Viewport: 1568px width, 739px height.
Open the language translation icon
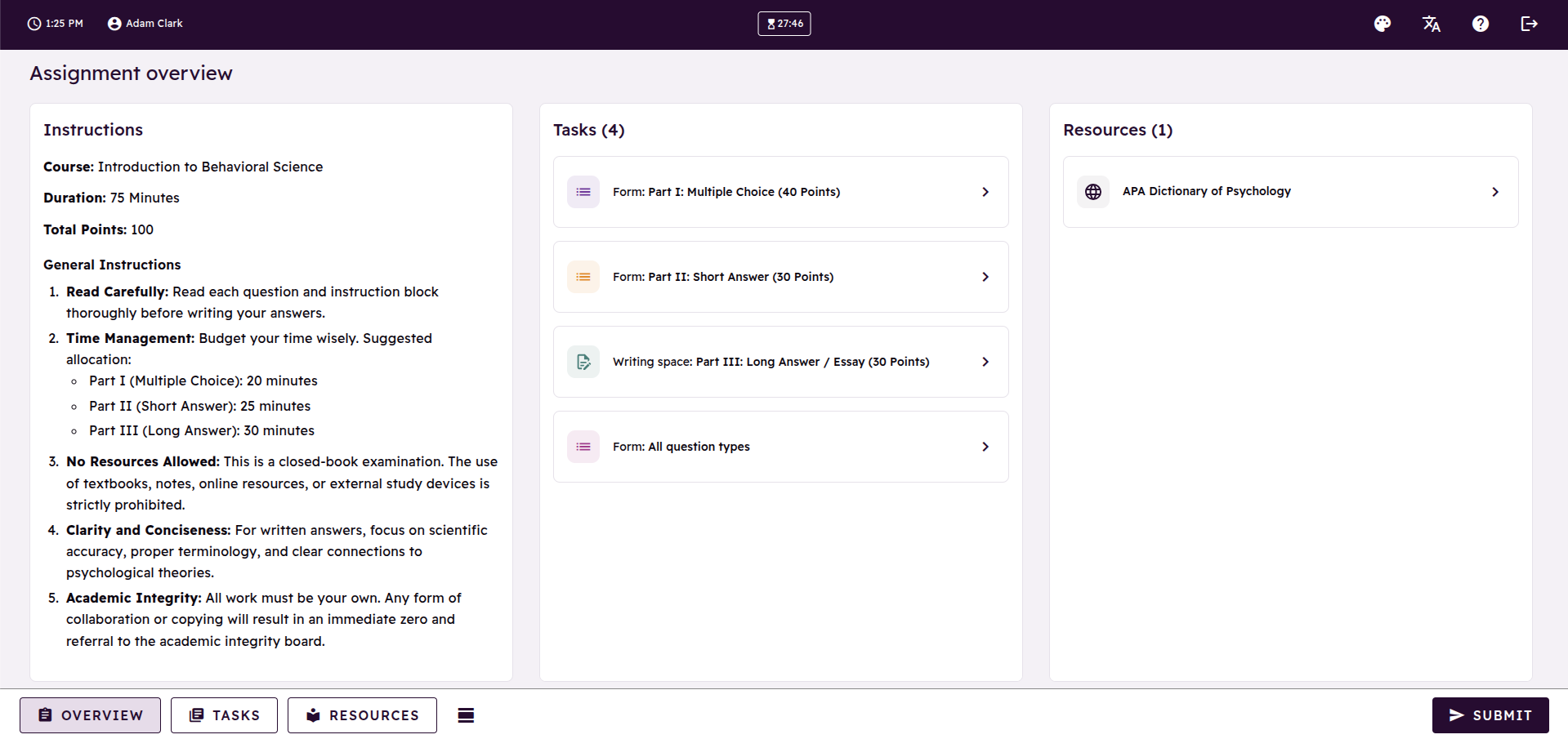(1432, 24)
